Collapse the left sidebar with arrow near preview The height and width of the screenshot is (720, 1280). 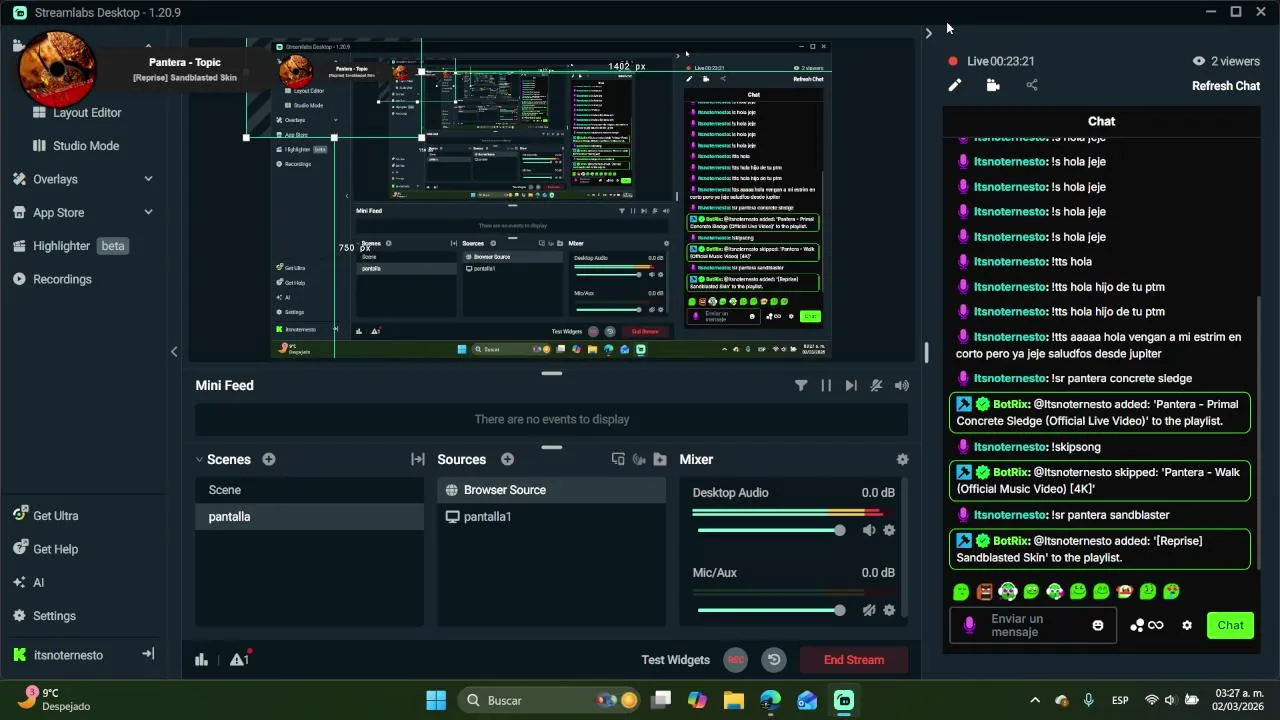pos(174,351)
